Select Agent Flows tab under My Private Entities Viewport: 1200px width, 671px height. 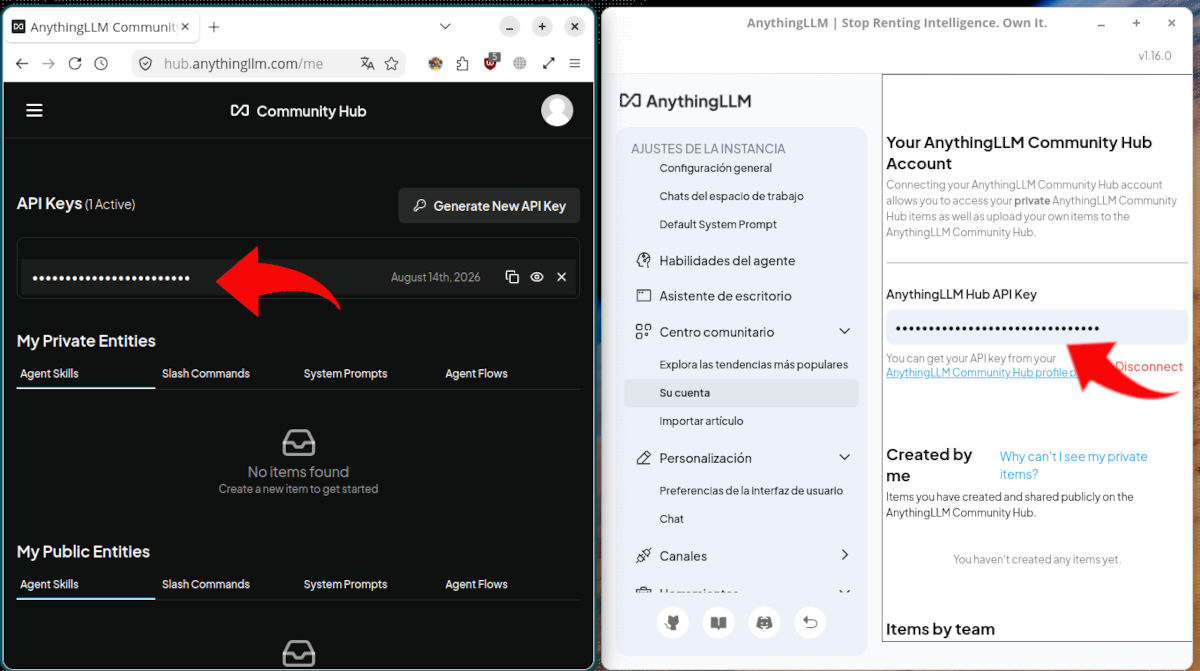[476, 374]
